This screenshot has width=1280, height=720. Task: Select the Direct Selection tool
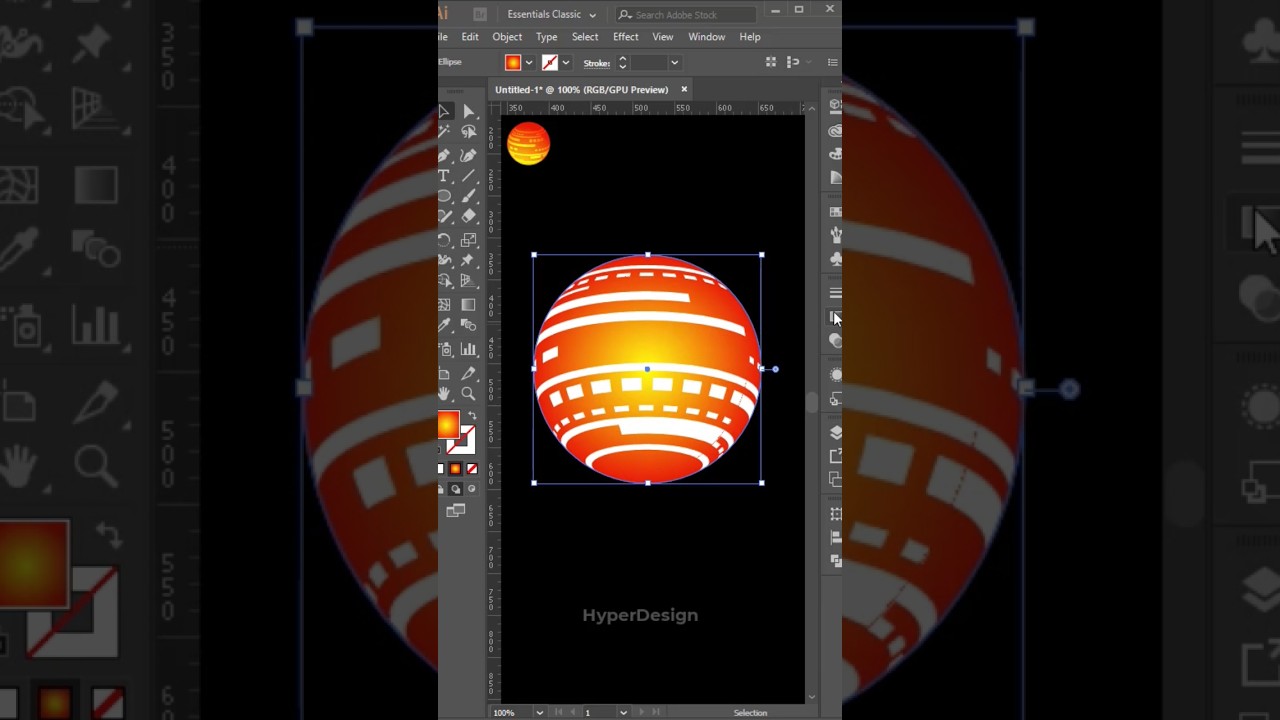(468, 111)
